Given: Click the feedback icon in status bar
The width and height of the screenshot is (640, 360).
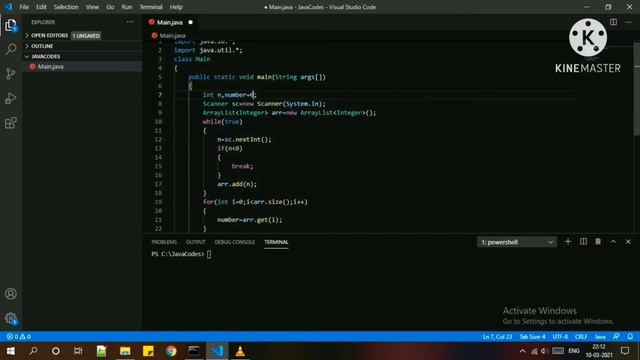Looking at the screenshot, I should (616, 336).
